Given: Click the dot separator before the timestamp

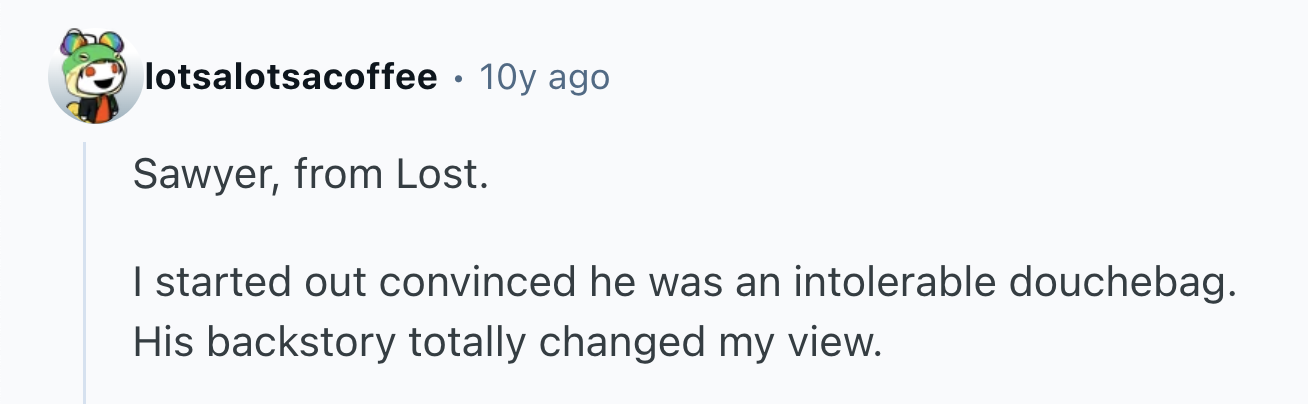Looking at the screenshot, I should (x=459, y=77).
